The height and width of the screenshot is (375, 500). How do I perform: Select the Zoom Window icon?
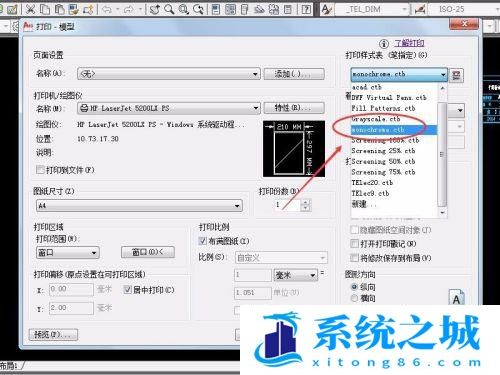[x=183, y=9]
